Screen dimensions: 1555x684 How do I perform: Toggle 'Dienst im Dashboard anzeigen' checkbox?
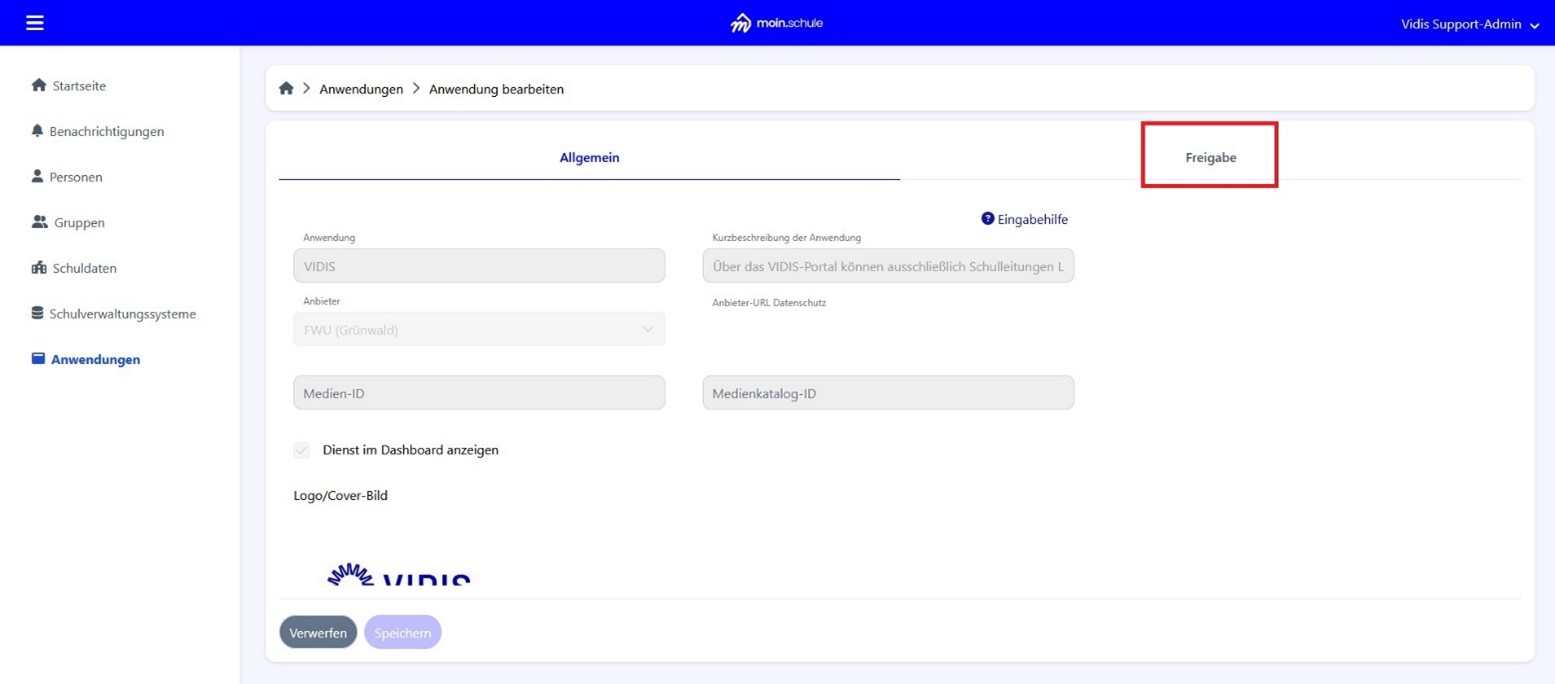[302, 450]
